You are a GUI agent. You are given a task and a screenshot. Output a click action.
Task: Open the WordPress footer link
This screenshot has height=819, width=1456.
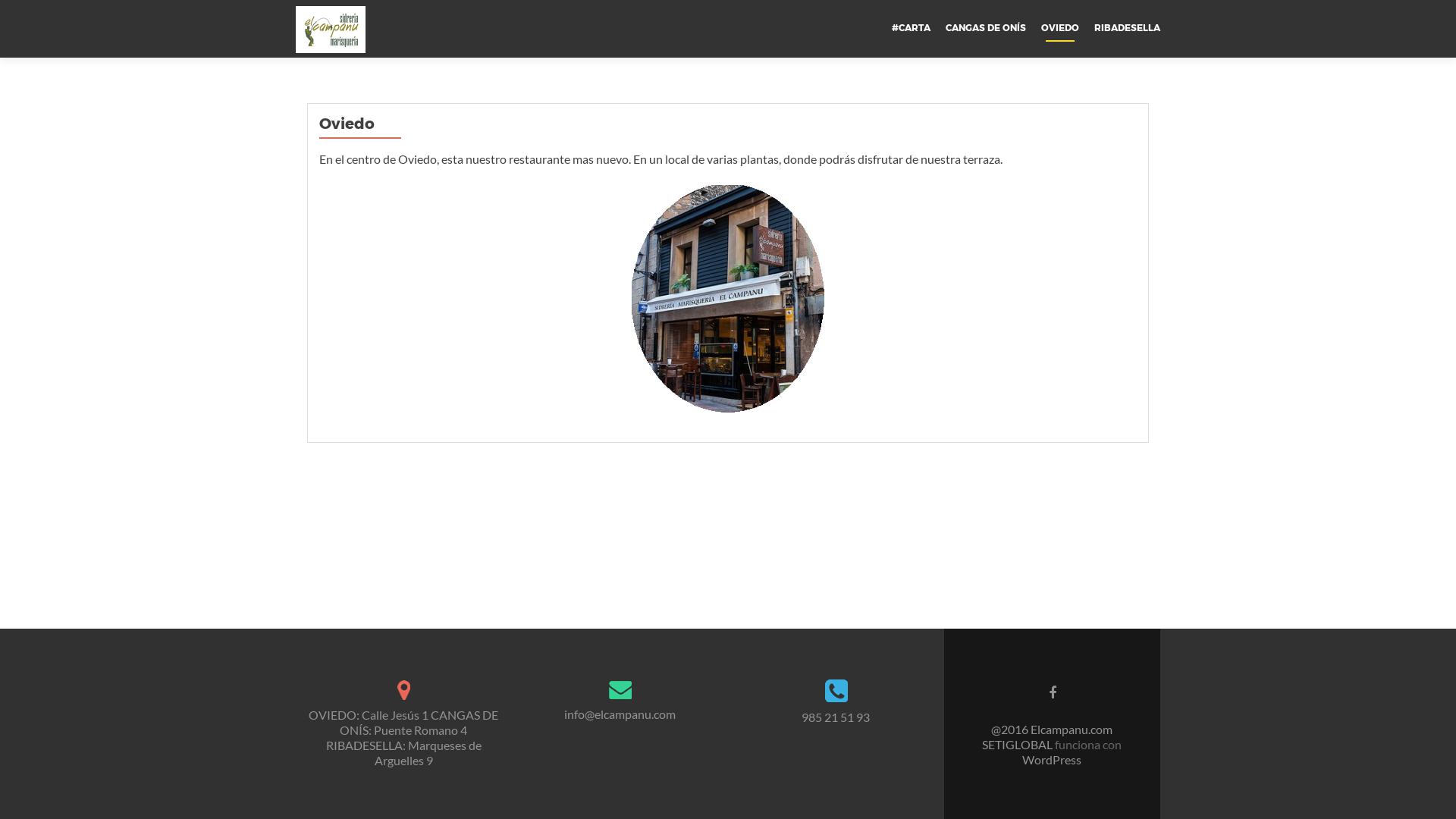1051,760
